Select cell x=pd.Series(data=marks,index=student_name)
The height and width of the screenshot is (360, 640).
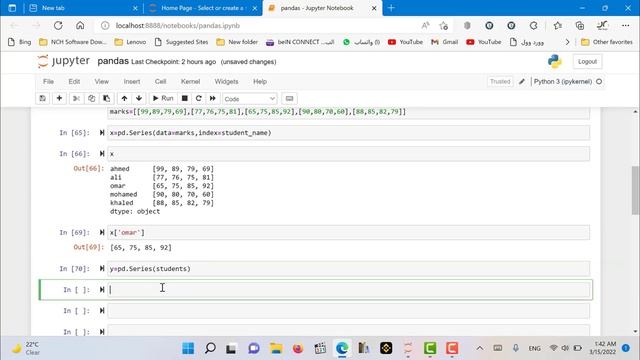(349, 133)
